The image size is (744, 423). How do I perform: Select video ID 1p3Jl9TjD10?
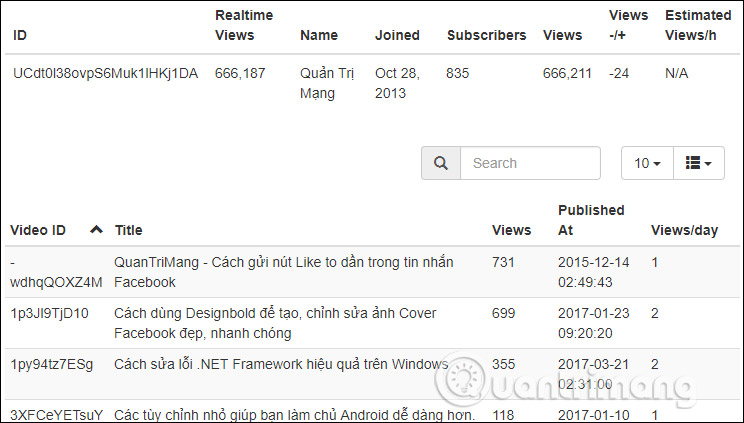tap(49, 314)
